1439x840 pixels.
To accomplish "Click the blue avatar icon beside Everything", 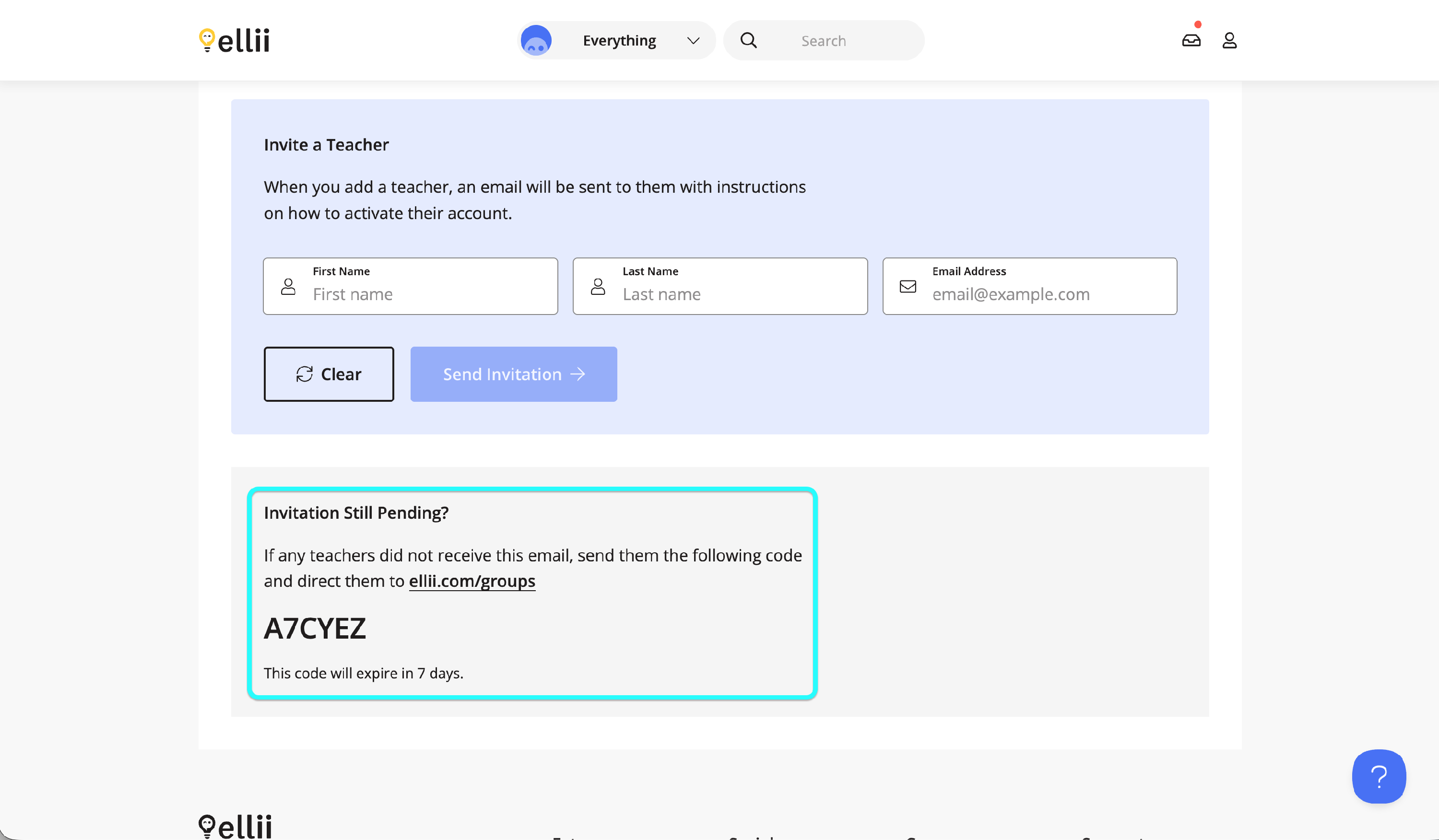I will pyautogui.click(x=536, y=41).
